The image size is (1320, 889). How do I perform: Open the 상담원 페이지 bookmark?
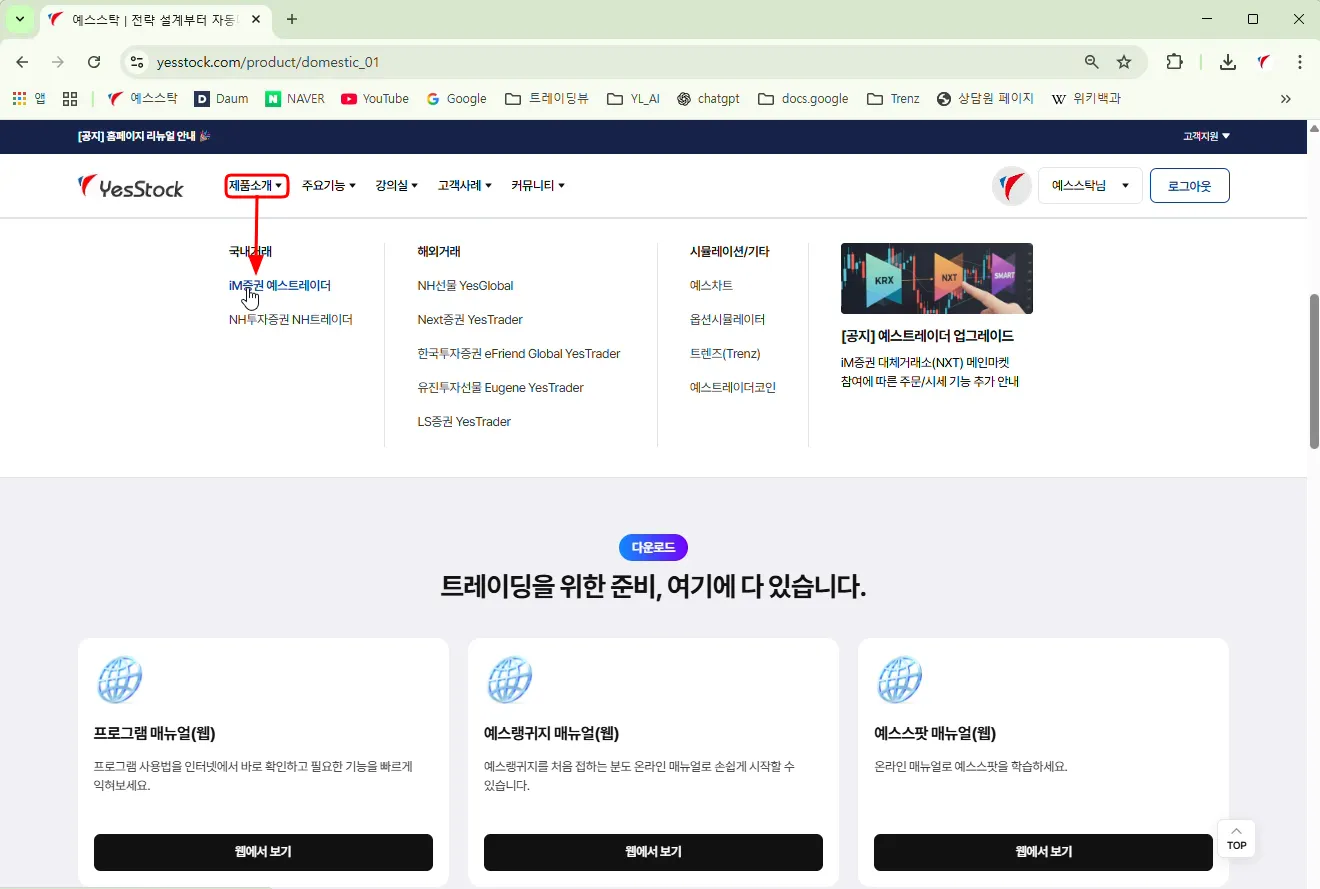coord(985,99)
